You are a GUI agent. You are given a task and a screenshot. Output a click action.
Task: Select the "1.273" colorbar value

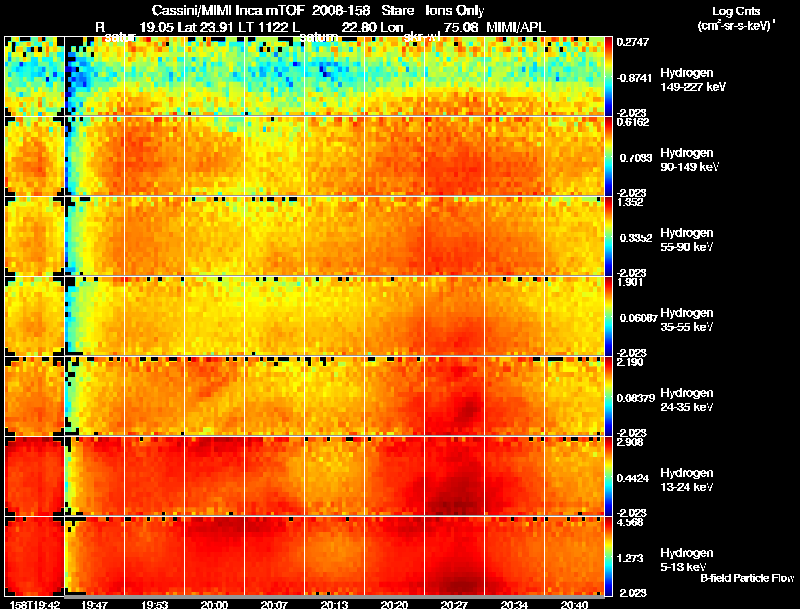(x=630, y=559)
